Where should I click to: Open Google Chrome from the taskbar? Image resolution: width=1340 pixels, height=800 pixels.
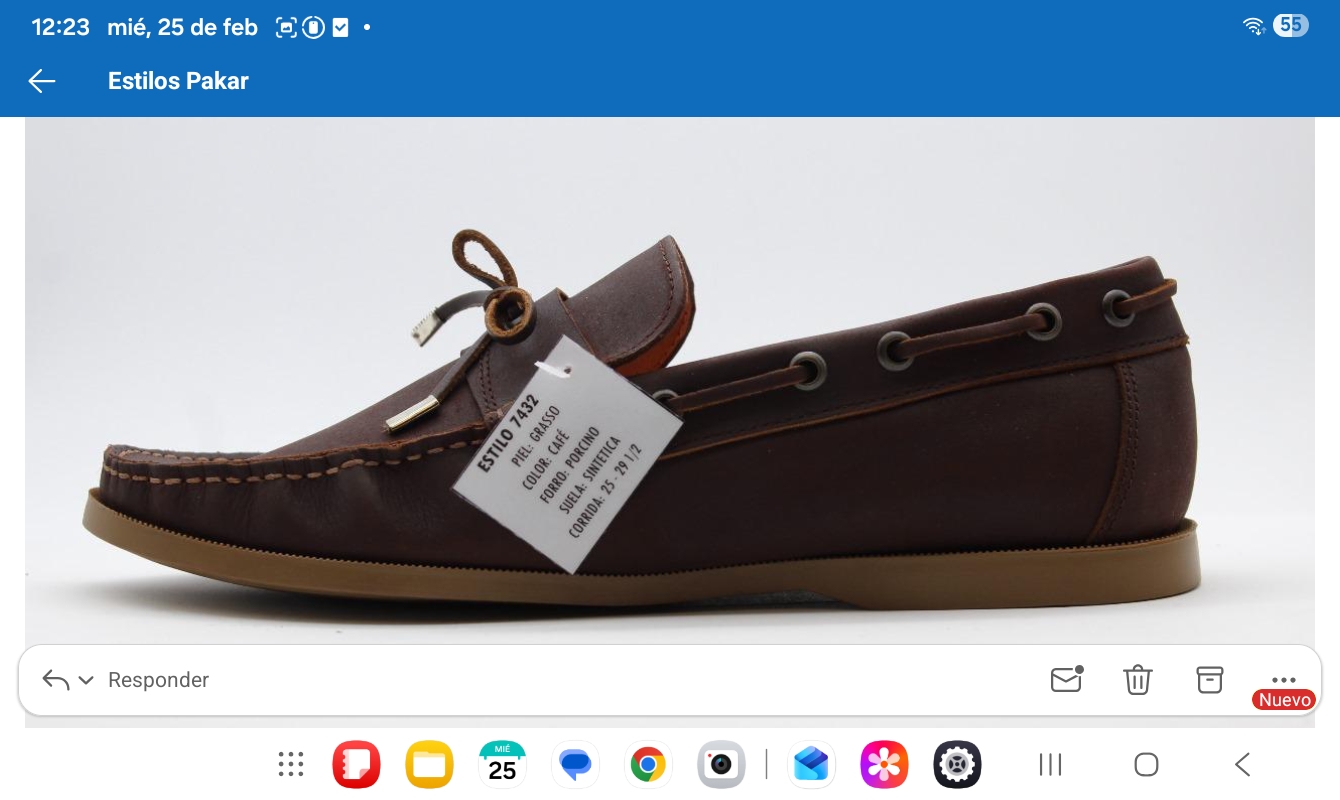[x=648, y=765]
